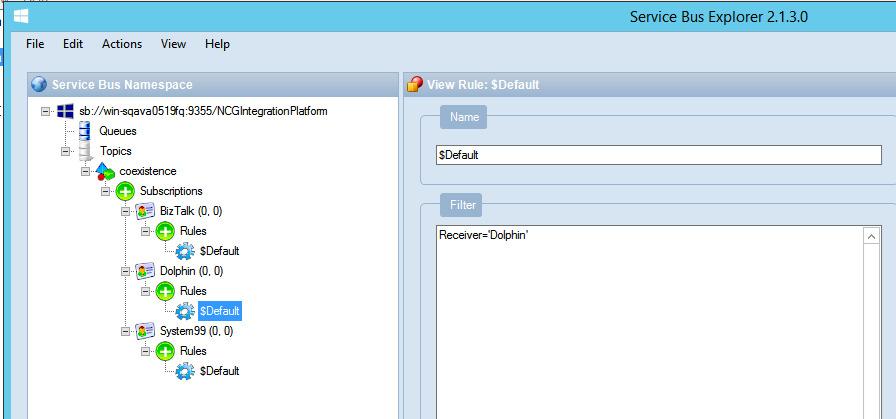This screenshot has height=419, width=896.
Task: Collapse the namespace root node
Action: [x=46, y=111]
